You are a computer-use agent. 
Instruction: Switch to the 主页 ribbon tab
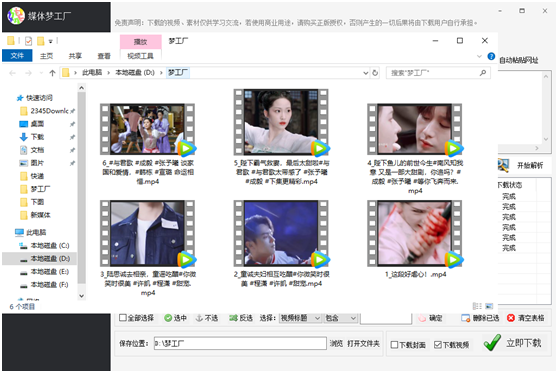pos(46,56)
